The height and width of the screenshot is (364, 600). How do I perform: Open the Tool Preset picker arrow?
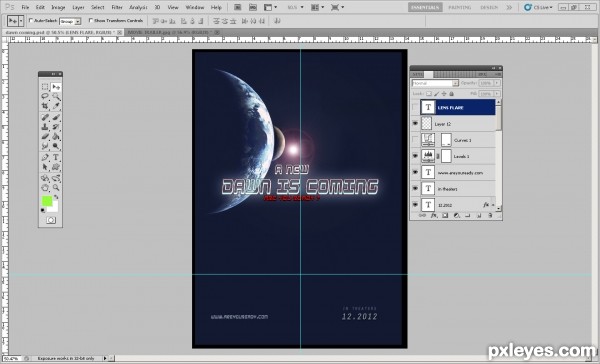pos(21,21)
